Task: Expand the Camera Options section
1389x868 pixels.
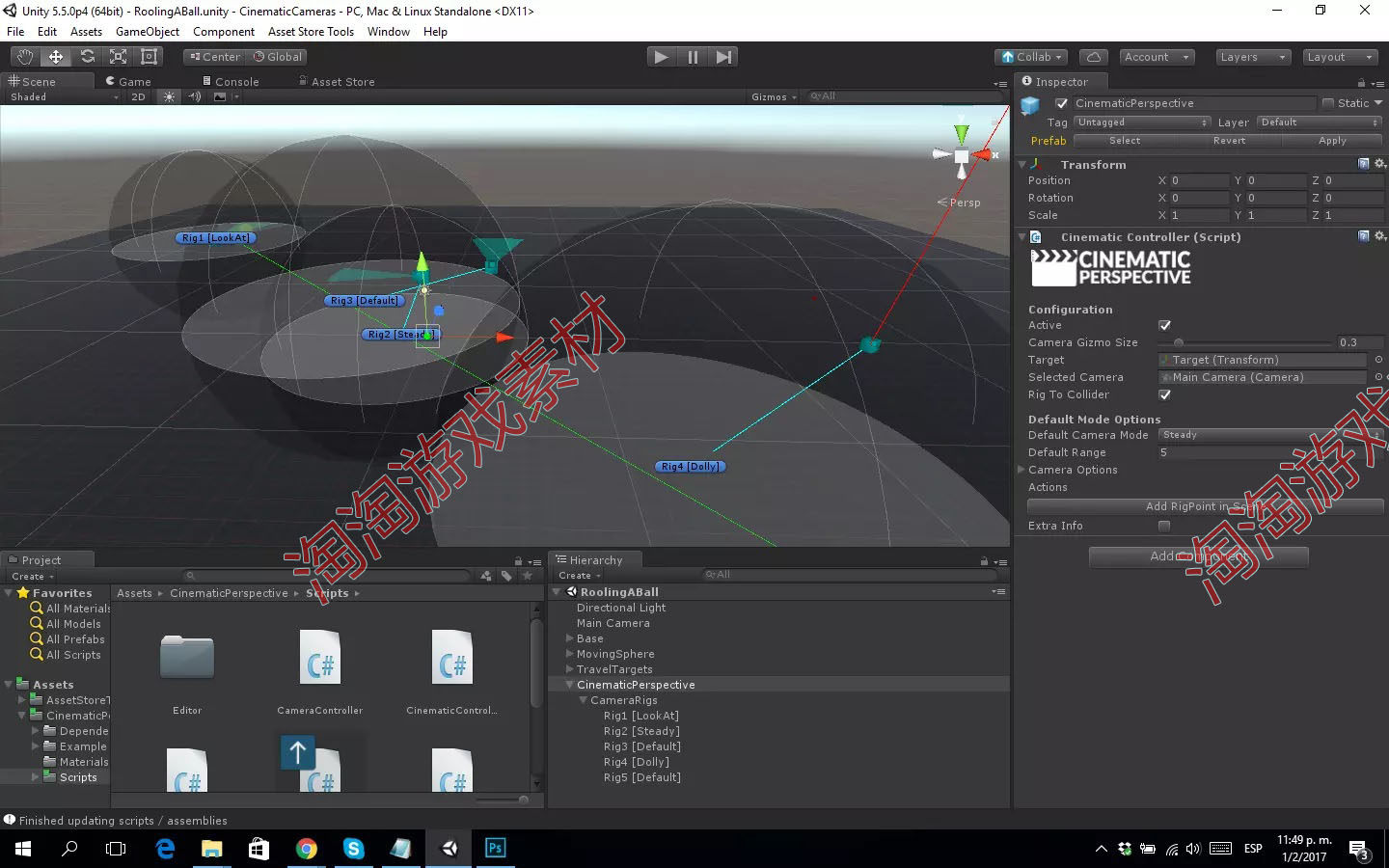Action: pyautogui.click(x=1021, y=470)
